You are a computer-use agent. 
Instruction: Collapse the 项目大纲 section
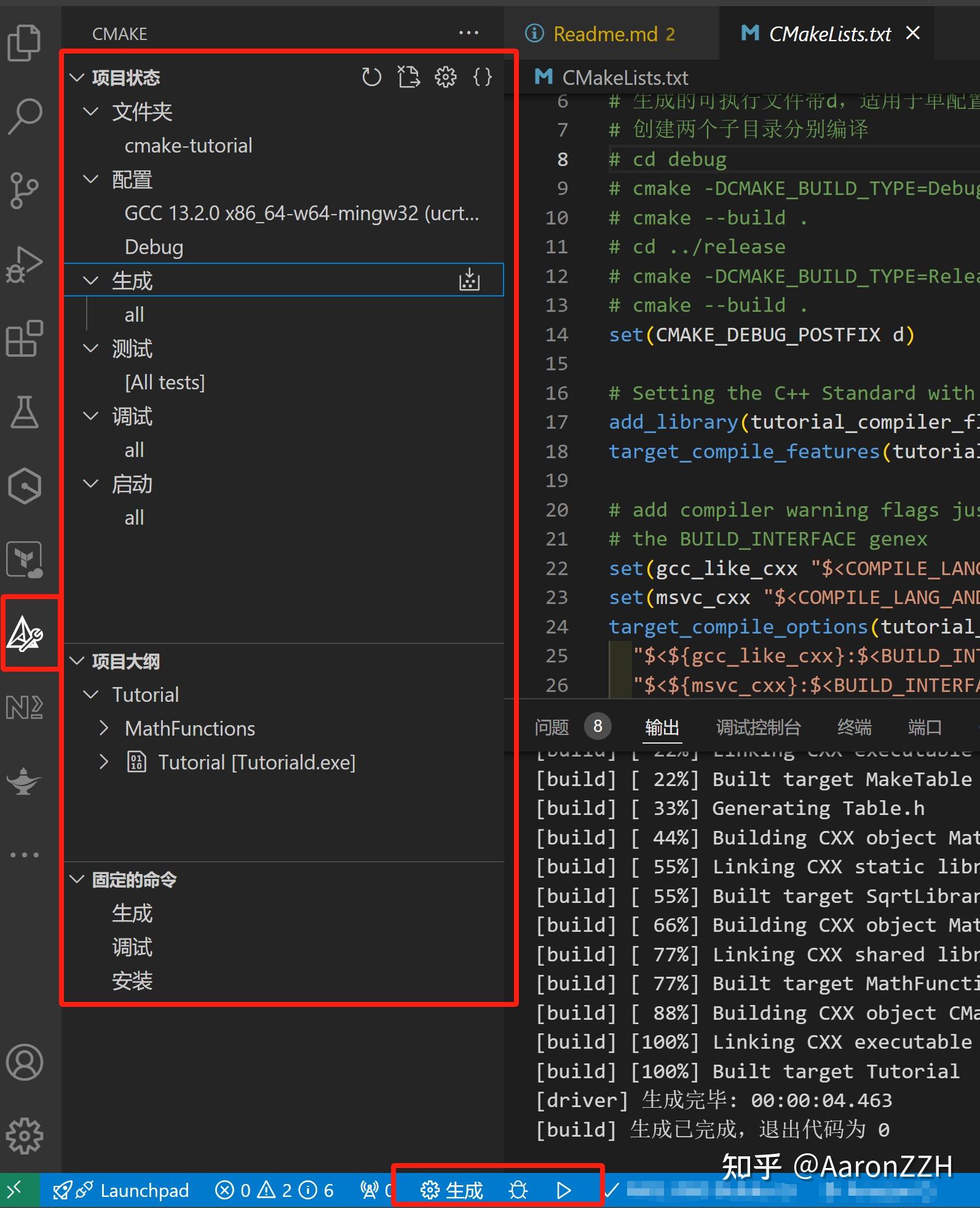coord(77,661)
